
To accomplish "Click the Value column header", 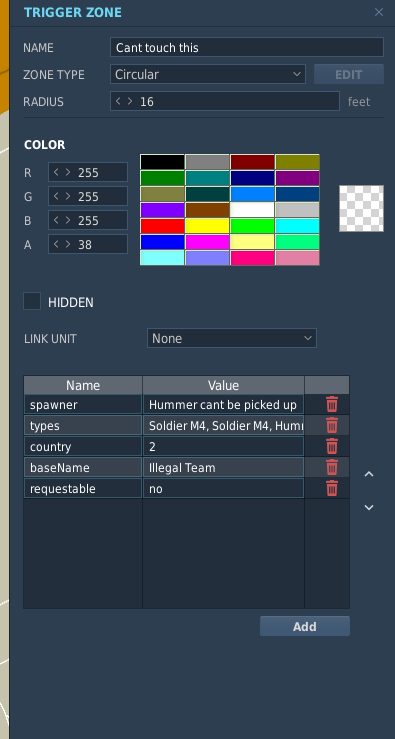I will (223, 385).
